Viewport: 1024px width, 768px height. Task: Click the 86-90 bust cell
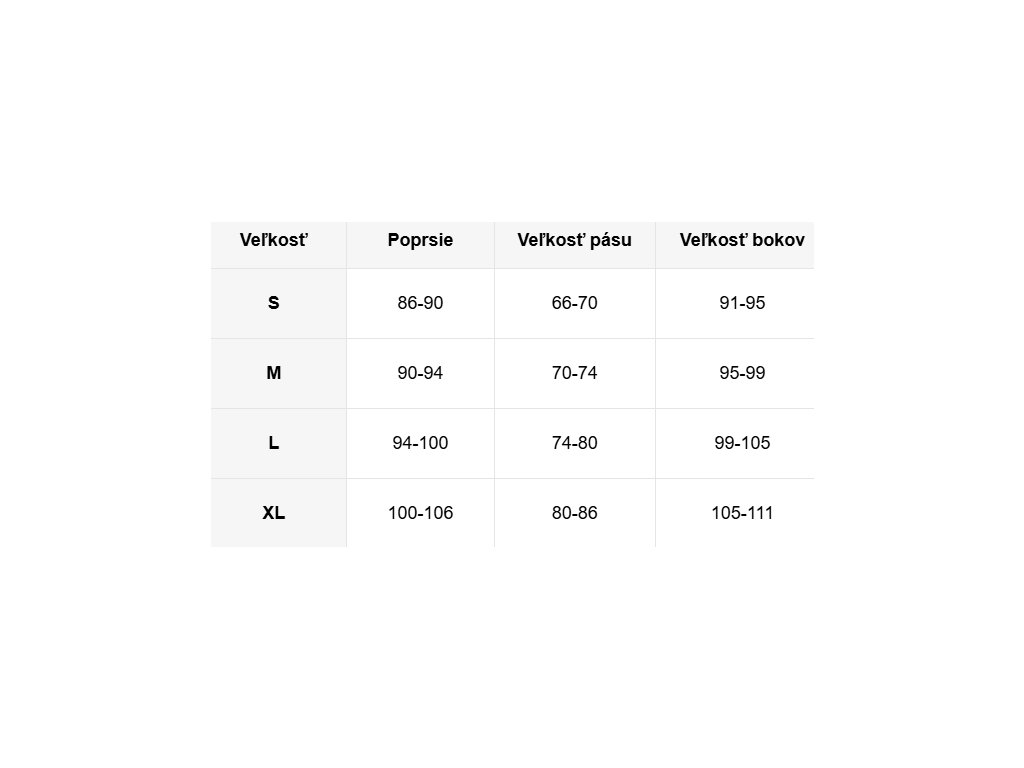420,303
